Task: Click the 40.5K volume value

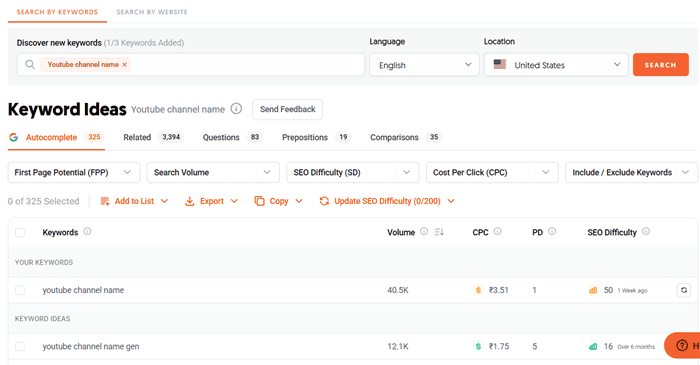Action: tap(398, 290)
